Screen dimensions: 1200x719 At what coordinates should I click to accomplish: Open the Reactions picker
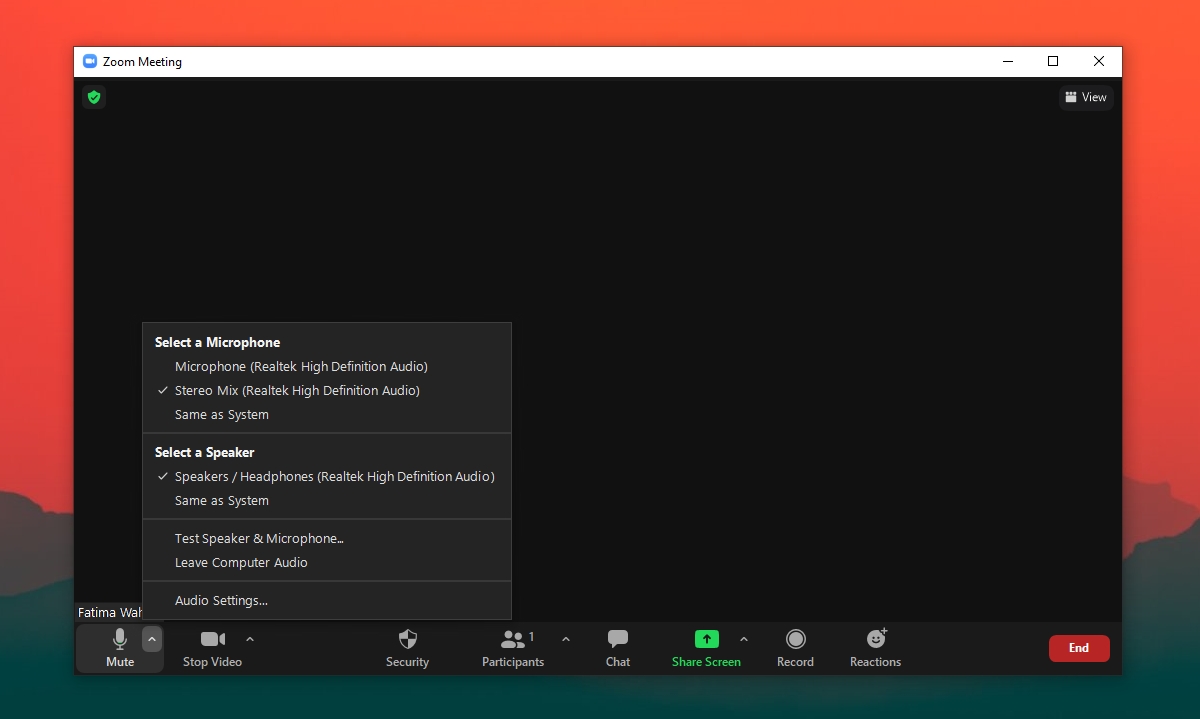[x=875, y=648]
